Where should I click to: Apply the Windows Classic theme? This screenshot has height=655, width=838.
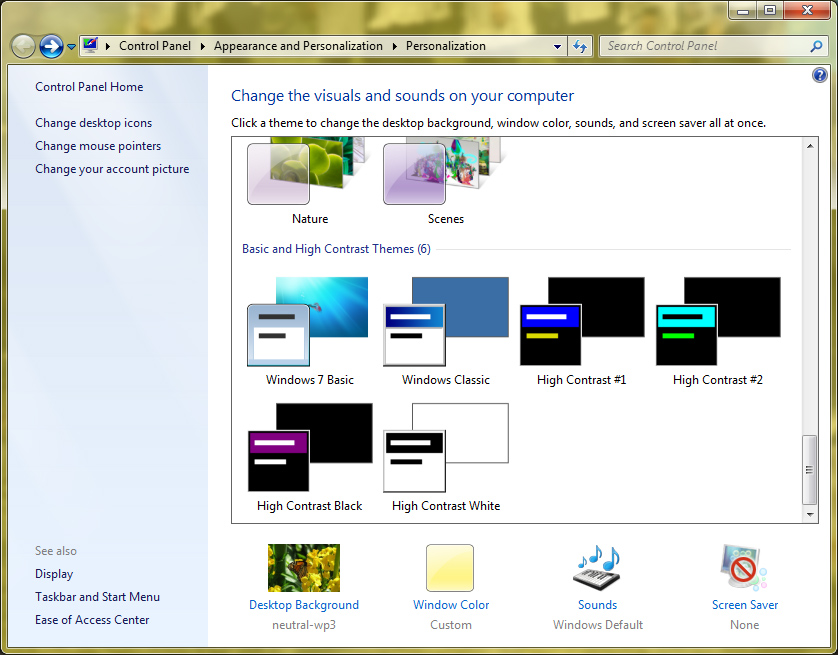(x=446, y=331)
